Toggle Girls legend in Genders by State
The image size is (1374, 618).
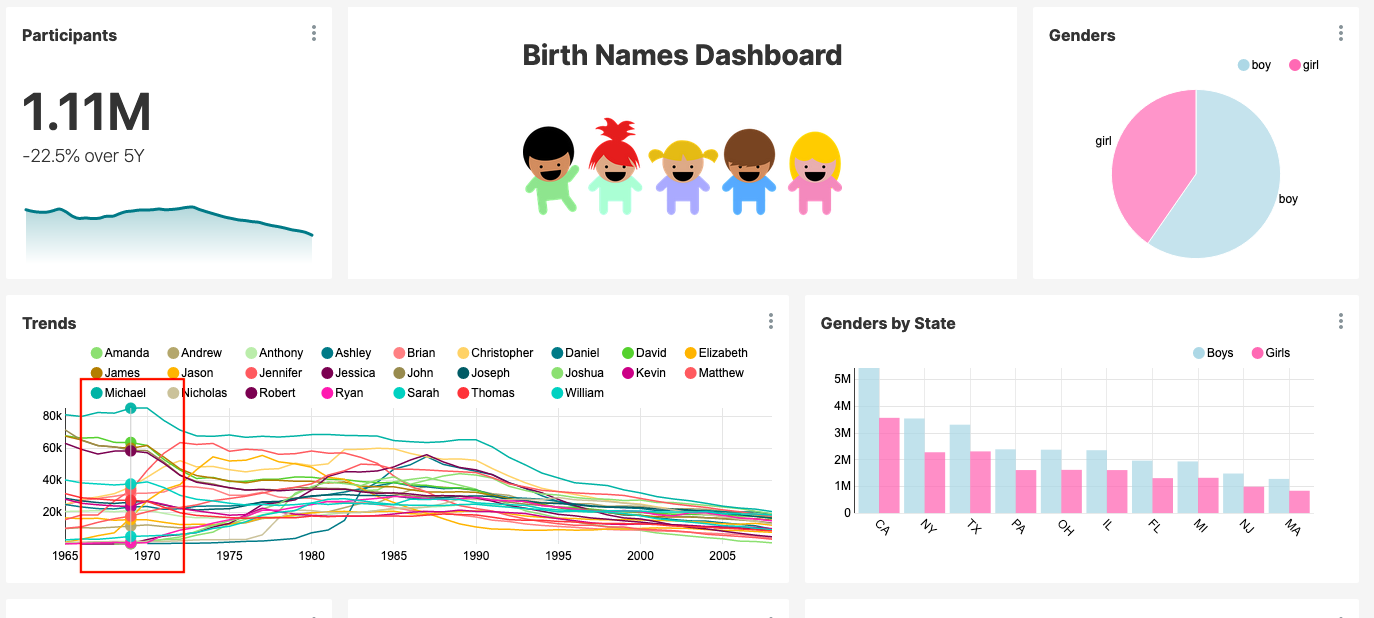point(1270,353)
